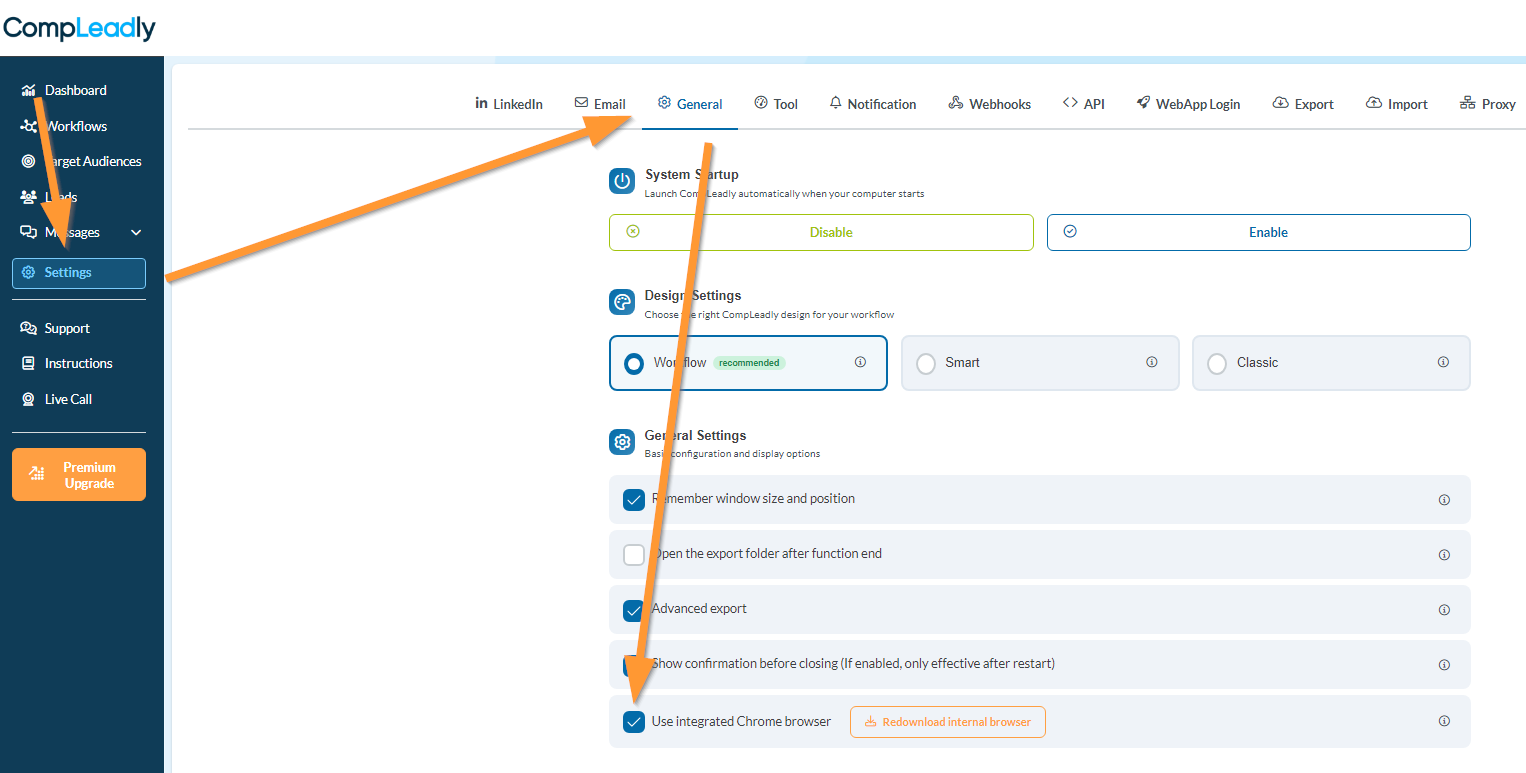Image resolution: width=1526 pixels, height=773 pixels.
Task: Uncheck Remember window size and position
Action: coord(634,500)
